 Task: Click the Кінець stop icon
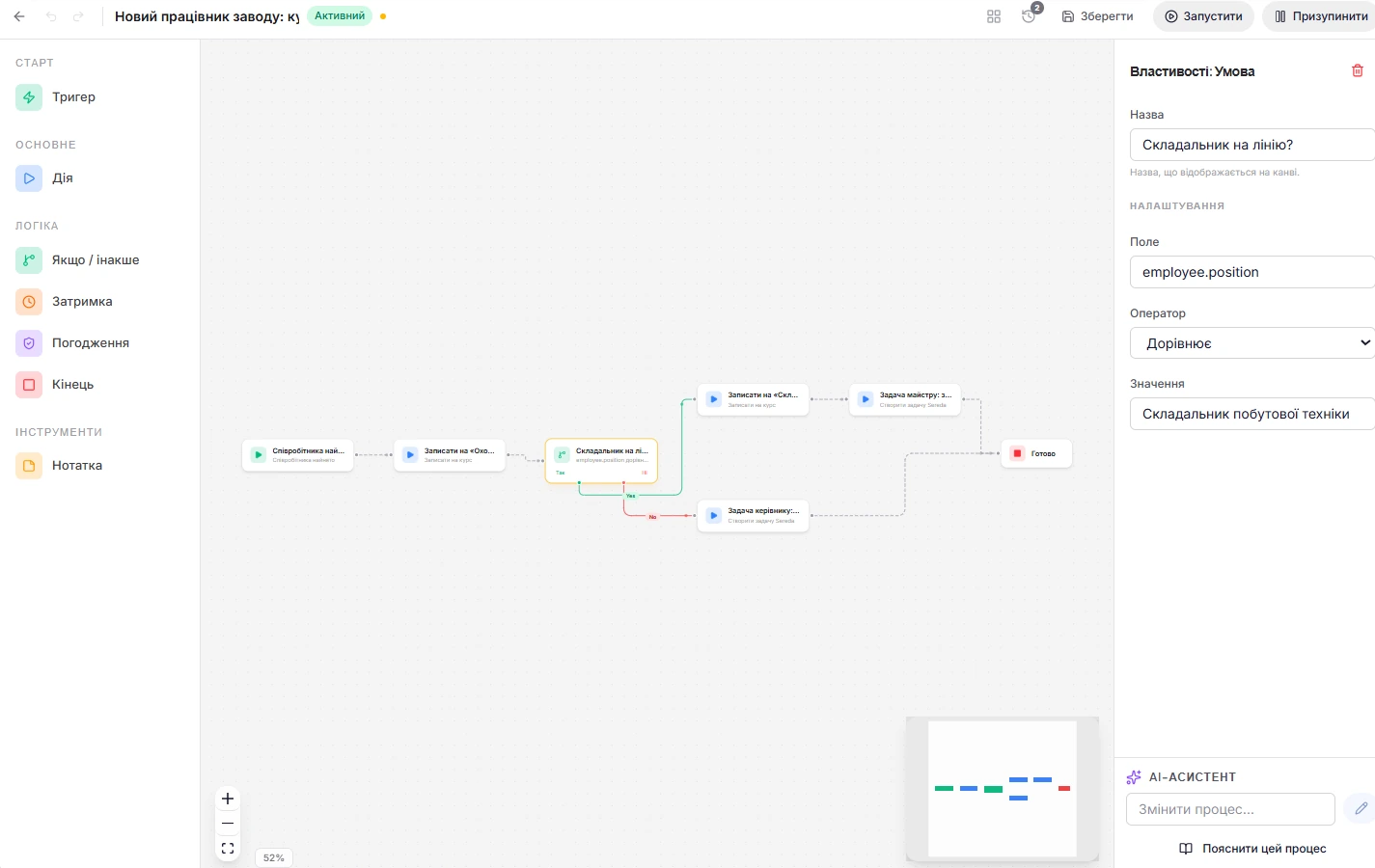(x=29, y=385)
